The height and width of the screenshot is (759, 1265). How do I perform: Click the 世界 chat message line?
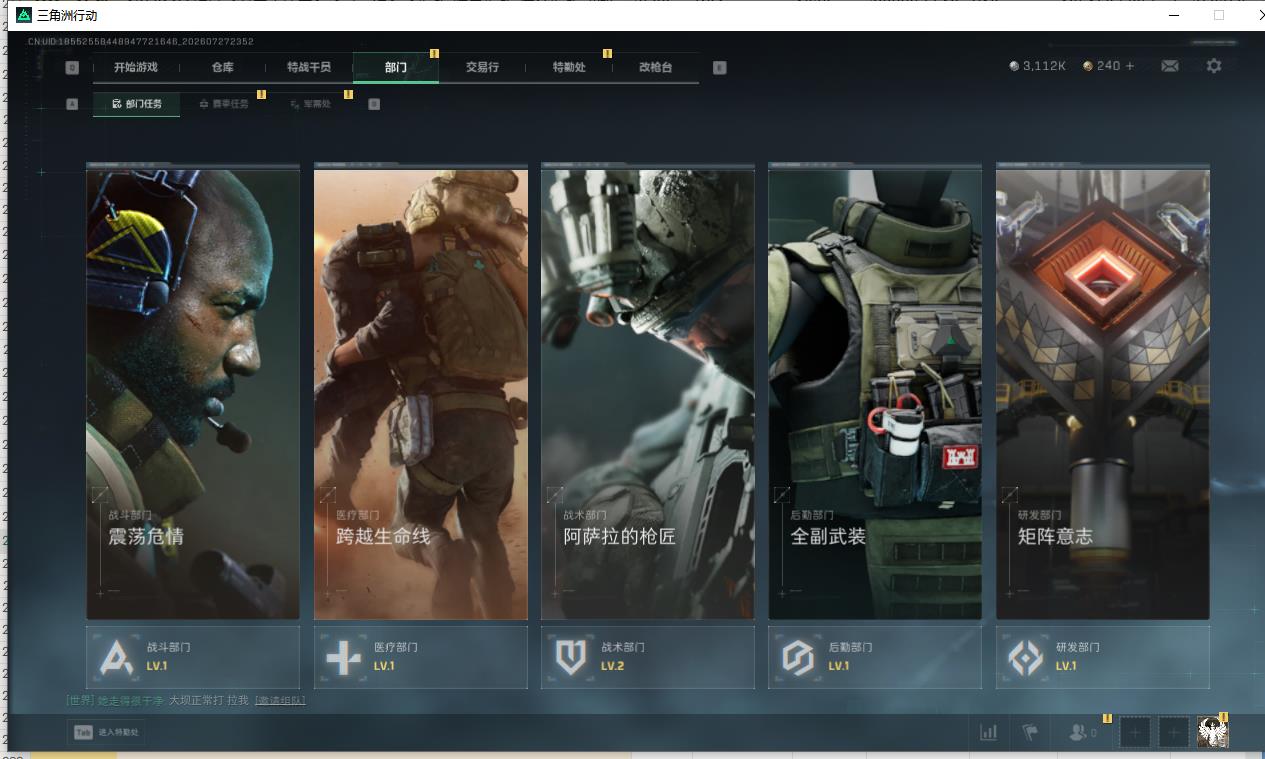tap(186, 700)
